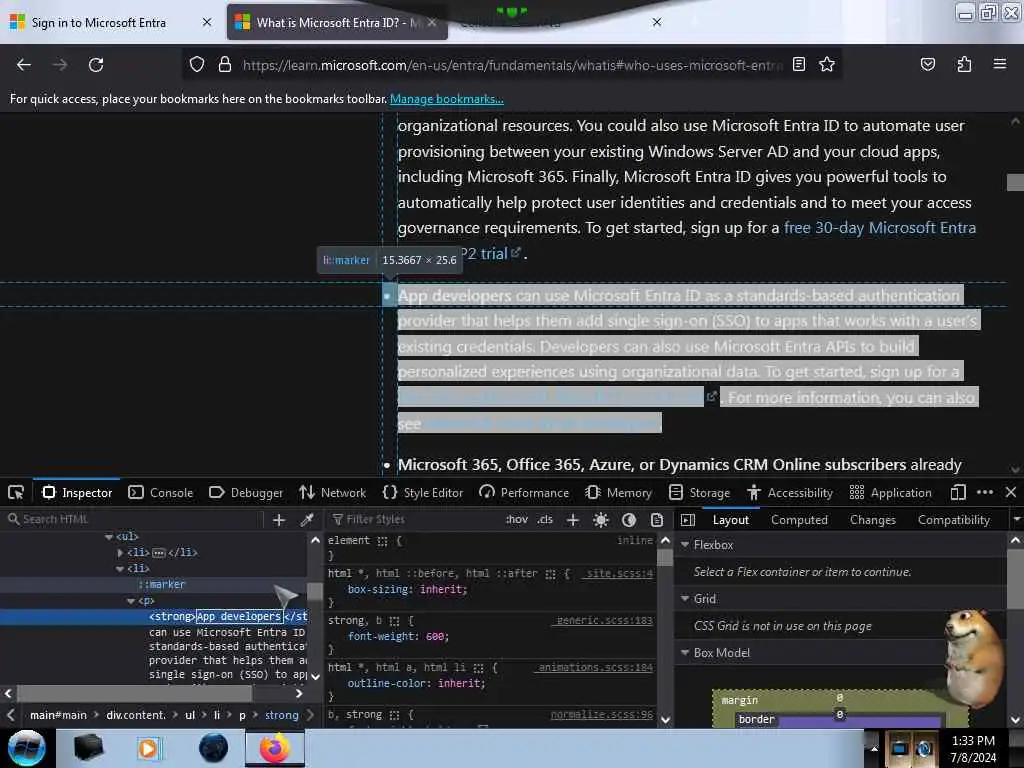The image size is (1024, 768).
Task: Open the tracking protection shield icon
Action: click(197, 65)
